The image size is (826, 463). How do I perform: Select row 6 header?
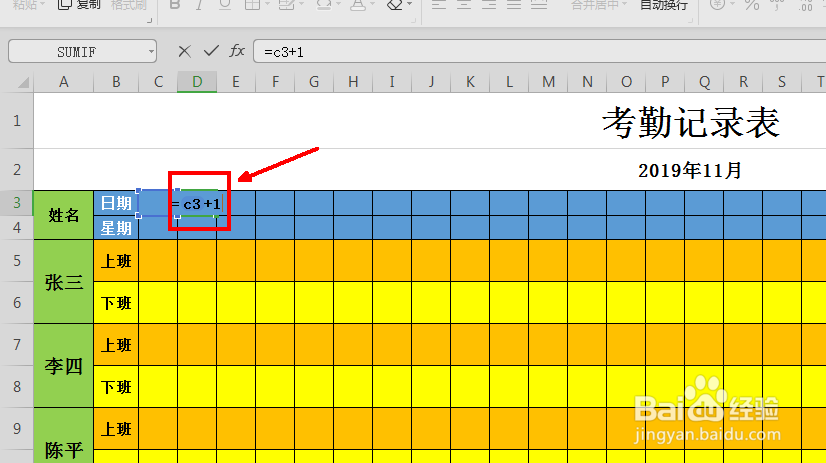click(x=17, y=302)
